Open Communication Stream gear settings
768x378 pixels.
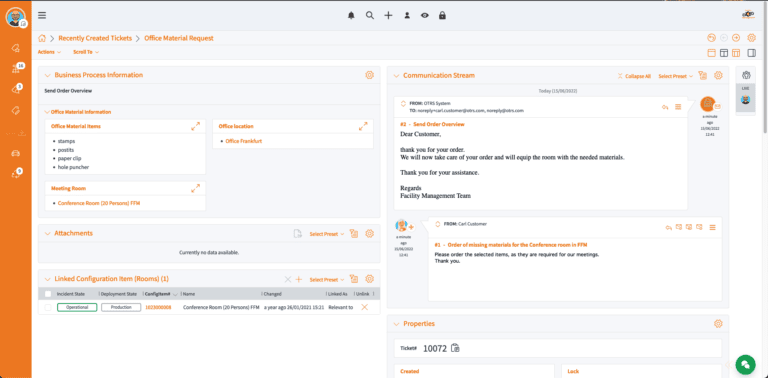click(719, 75)
